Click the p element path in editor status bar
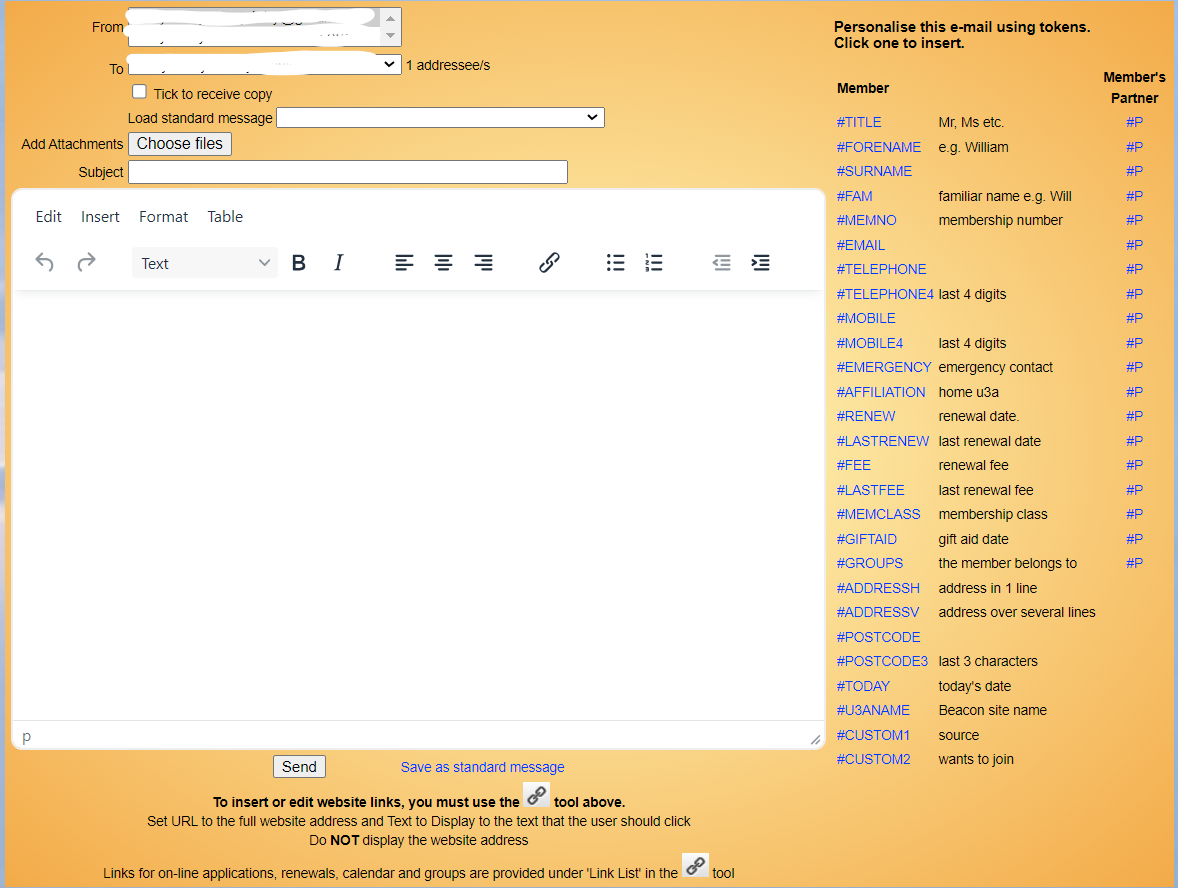 (x=26, y=736)
